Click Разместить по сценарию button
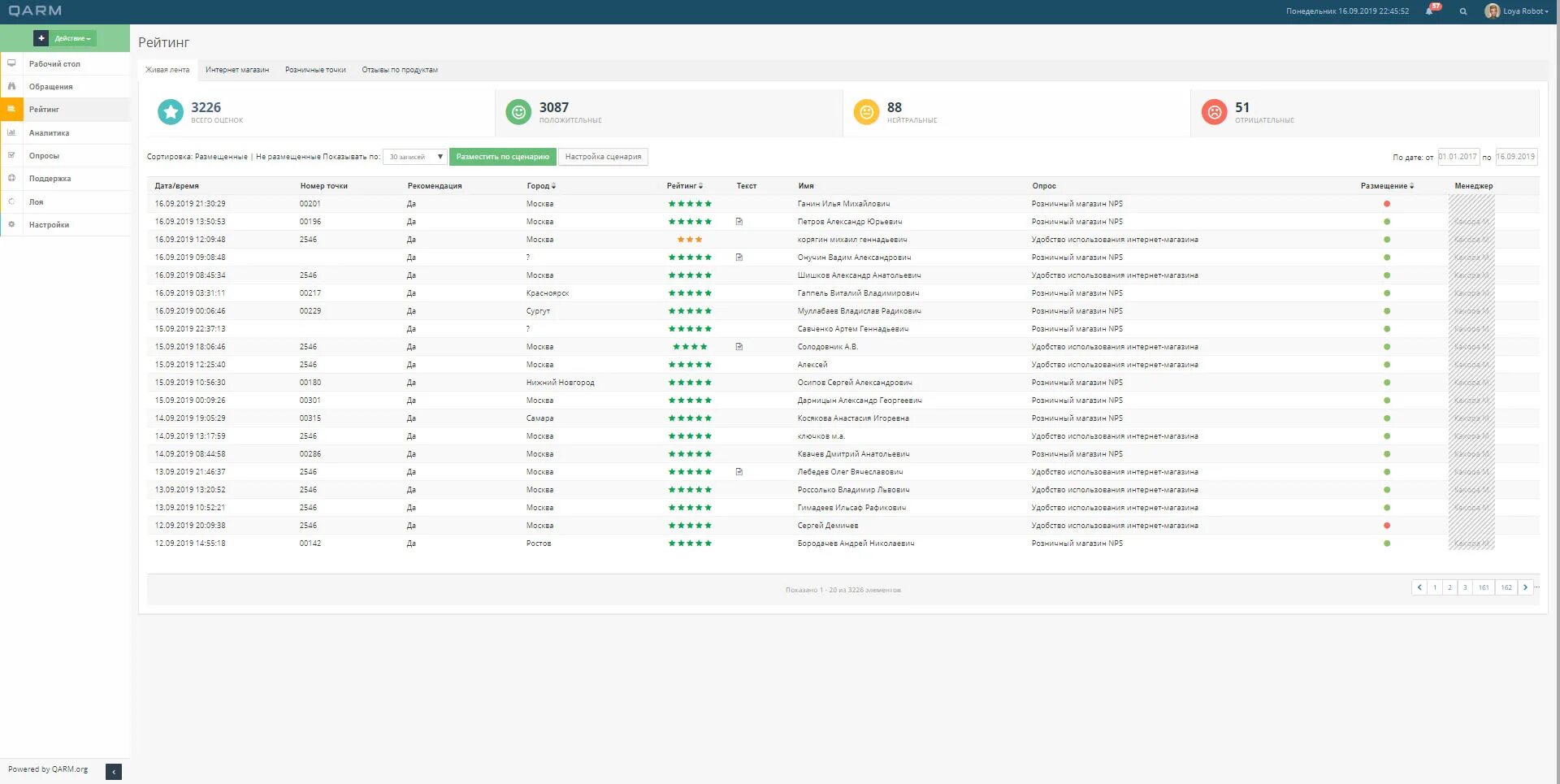The image size is (1560, 784). pyautogui.click(x=503, y=157)
